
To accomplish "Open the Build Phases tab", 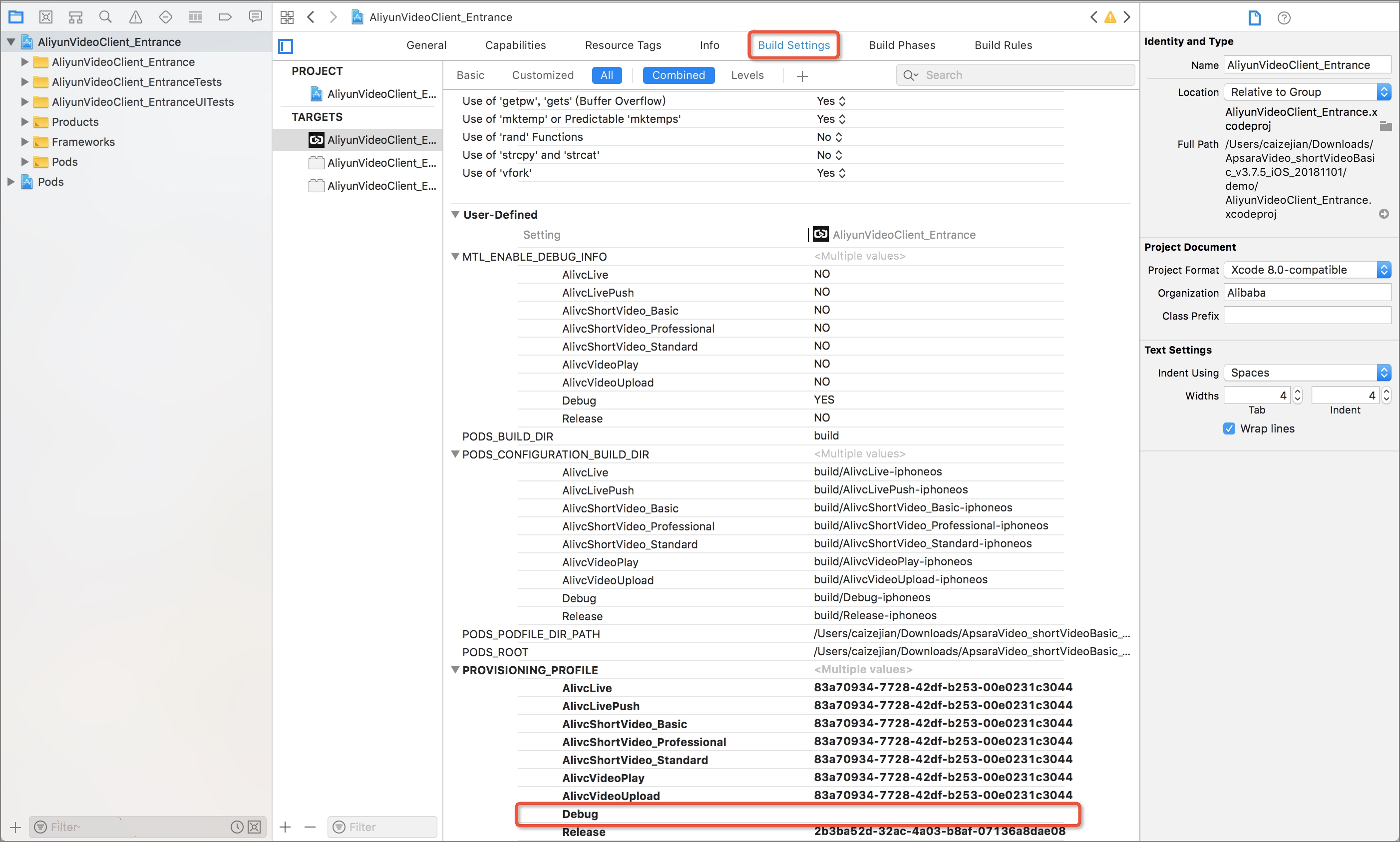I will pyautogui.click(x=901, y=45).
